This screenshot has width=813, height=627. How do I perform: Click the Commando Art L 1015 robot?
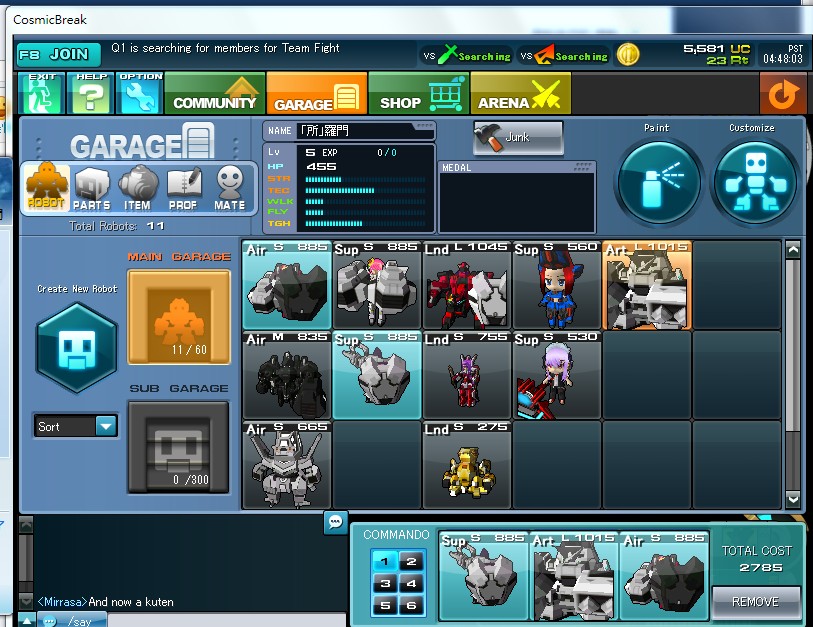point(574,576)
